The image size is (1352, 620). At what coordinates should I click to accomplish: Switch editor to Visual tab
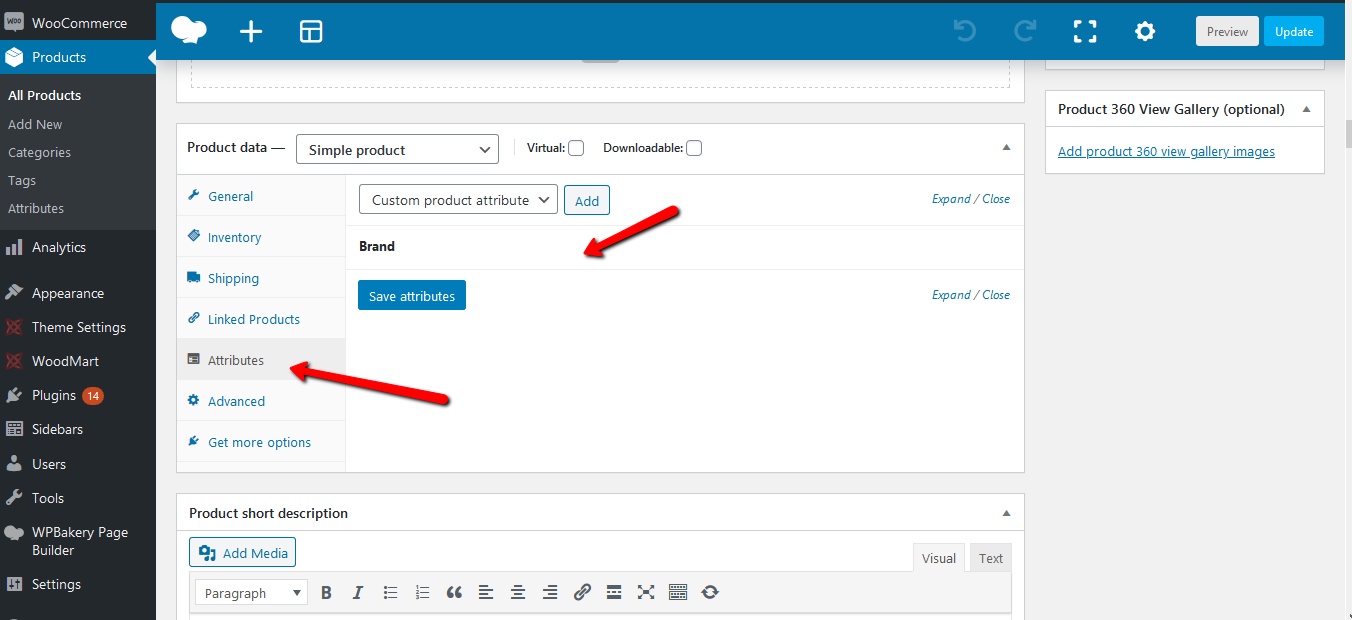click(939, 558)
